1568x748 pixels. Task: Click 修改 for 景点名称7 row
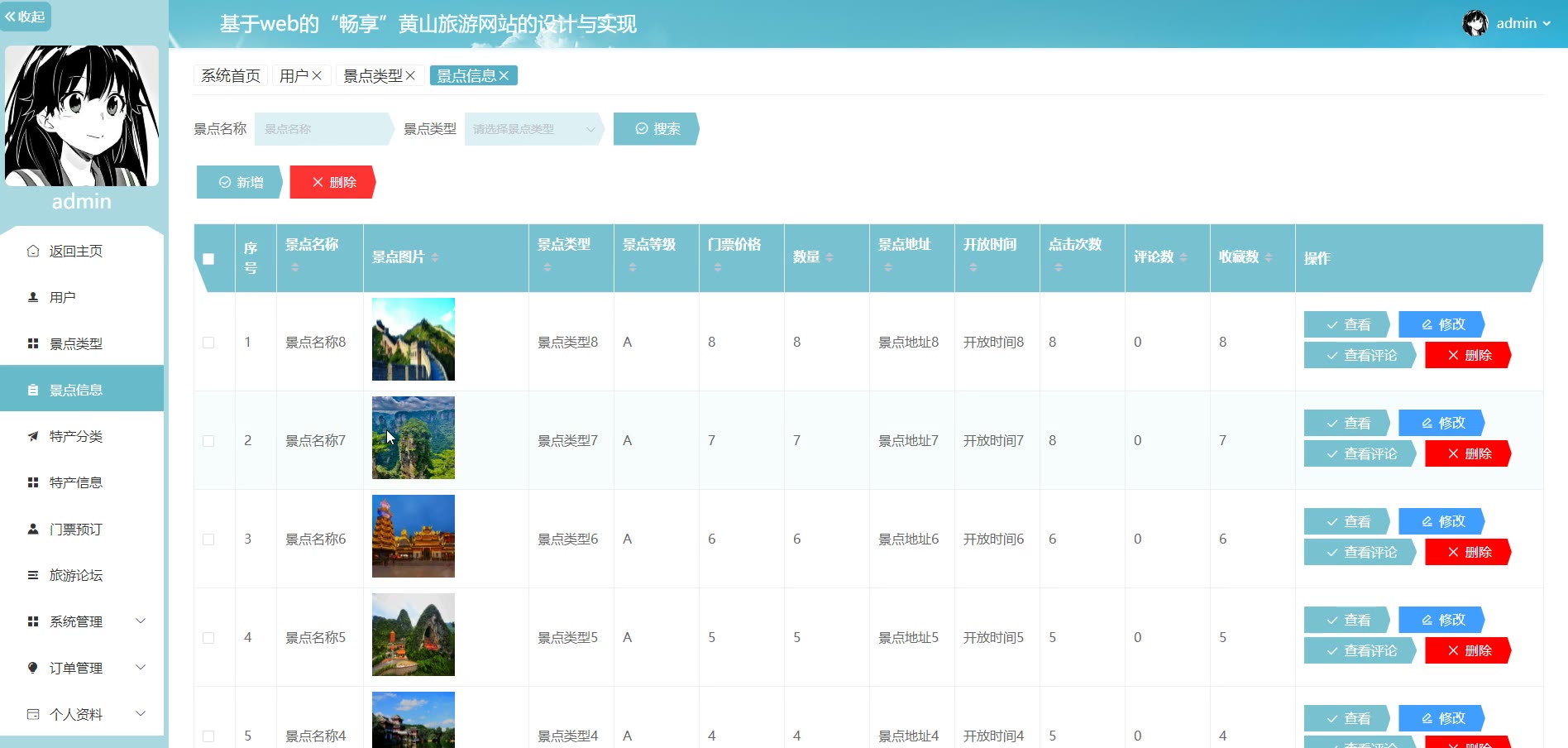1441,423
